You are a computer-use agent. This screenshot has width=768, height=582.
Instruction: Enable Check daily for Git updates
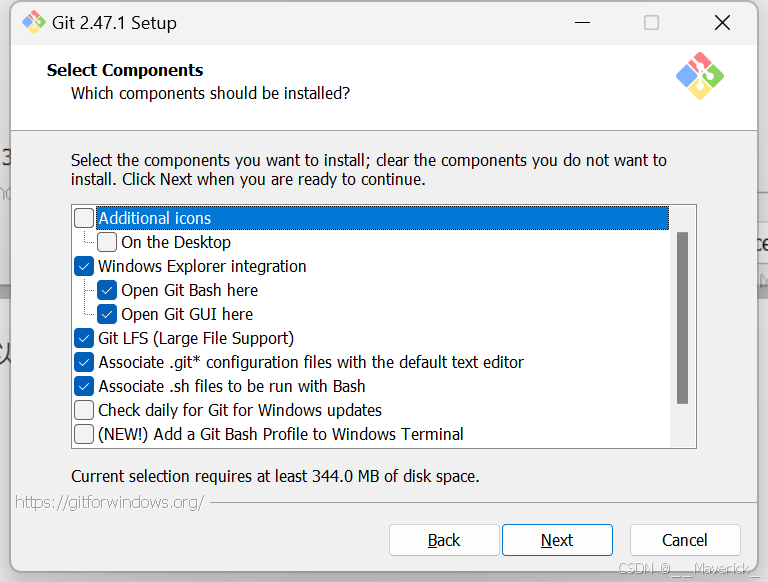click(84, 410)
